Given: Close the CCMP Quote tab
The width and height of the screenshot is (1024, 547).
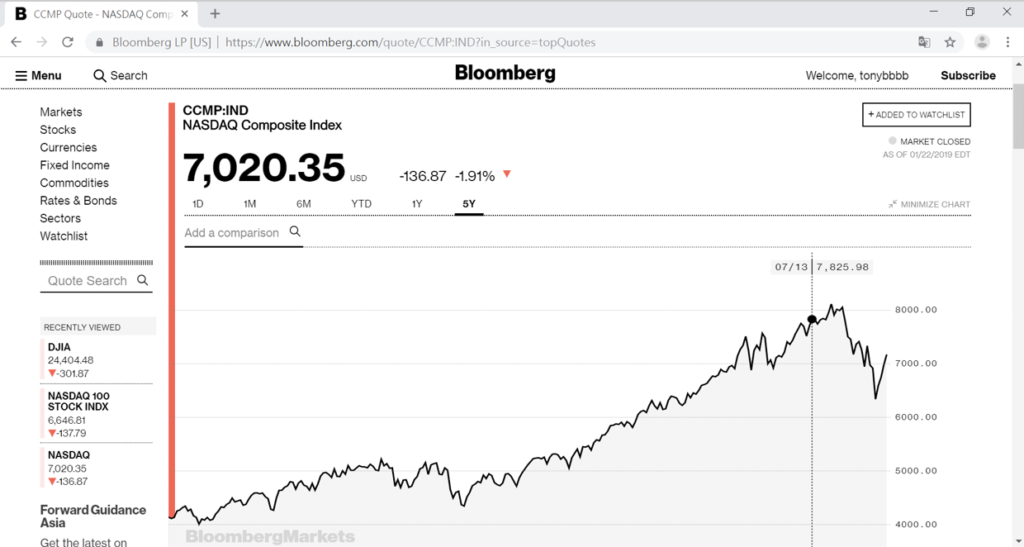Looking at the screenshot, I should click(x=185, y=14).
